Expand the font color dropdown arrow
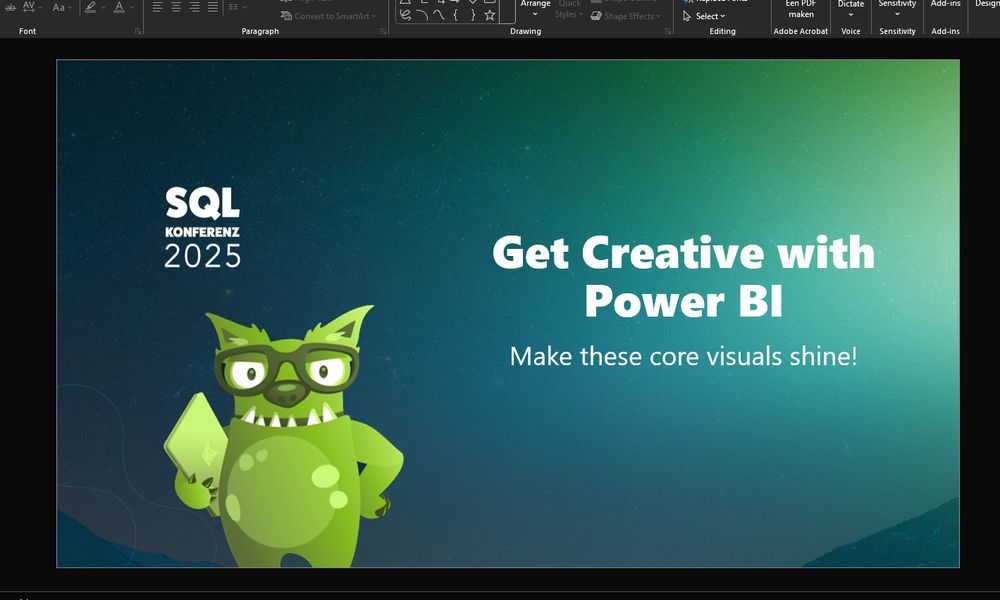The height and width of the screenshot is (600, 1000). click(x=131, y=8)
